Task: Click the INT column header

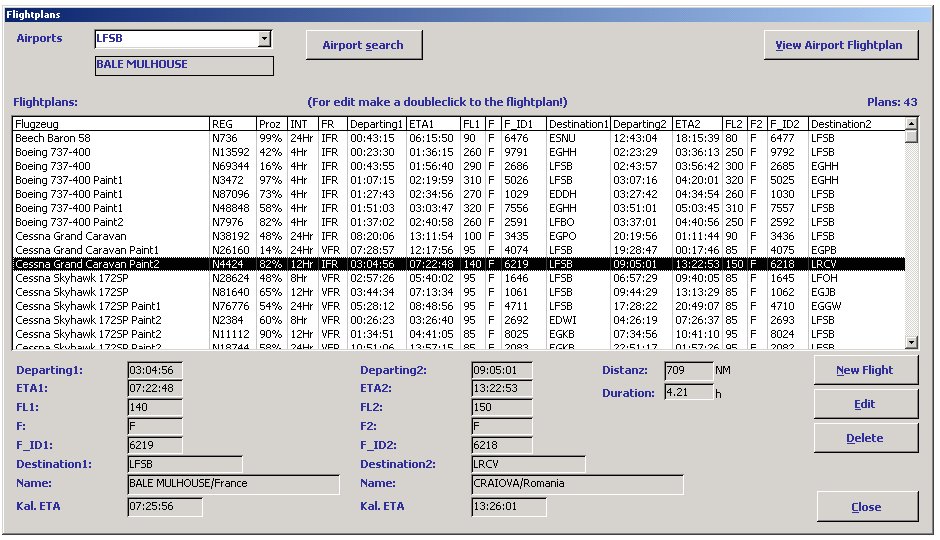Action: point(303,124)
